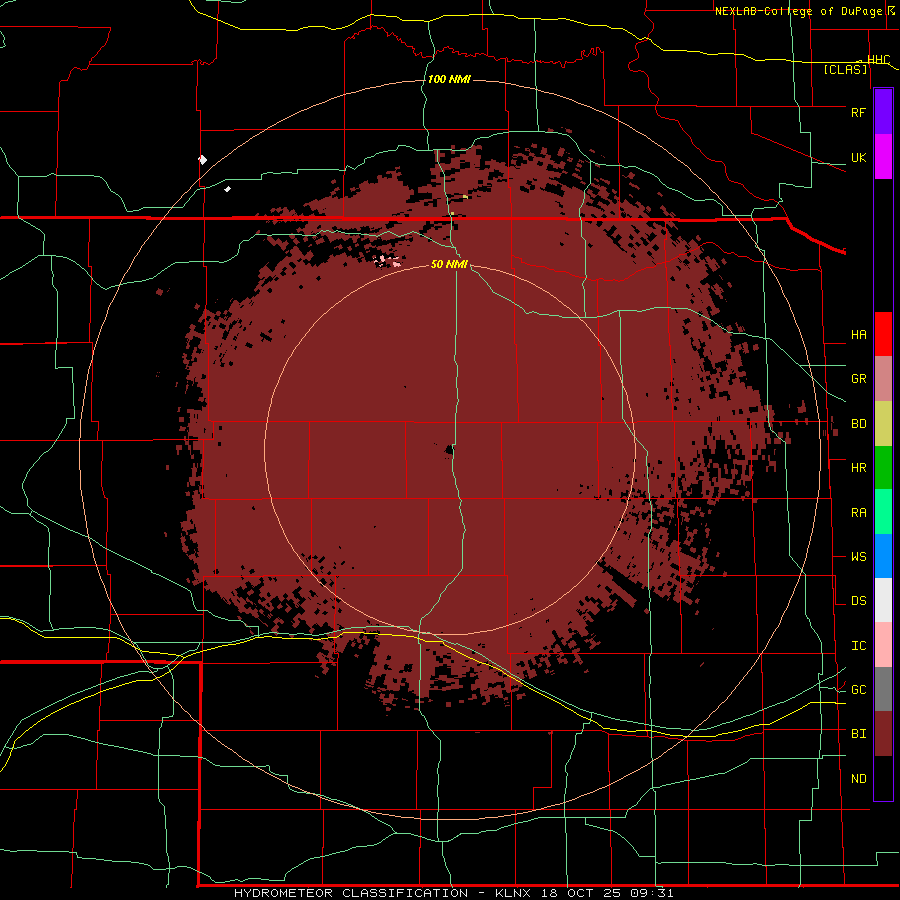
Task: Click the GR legend label
Action: (858, 379)
